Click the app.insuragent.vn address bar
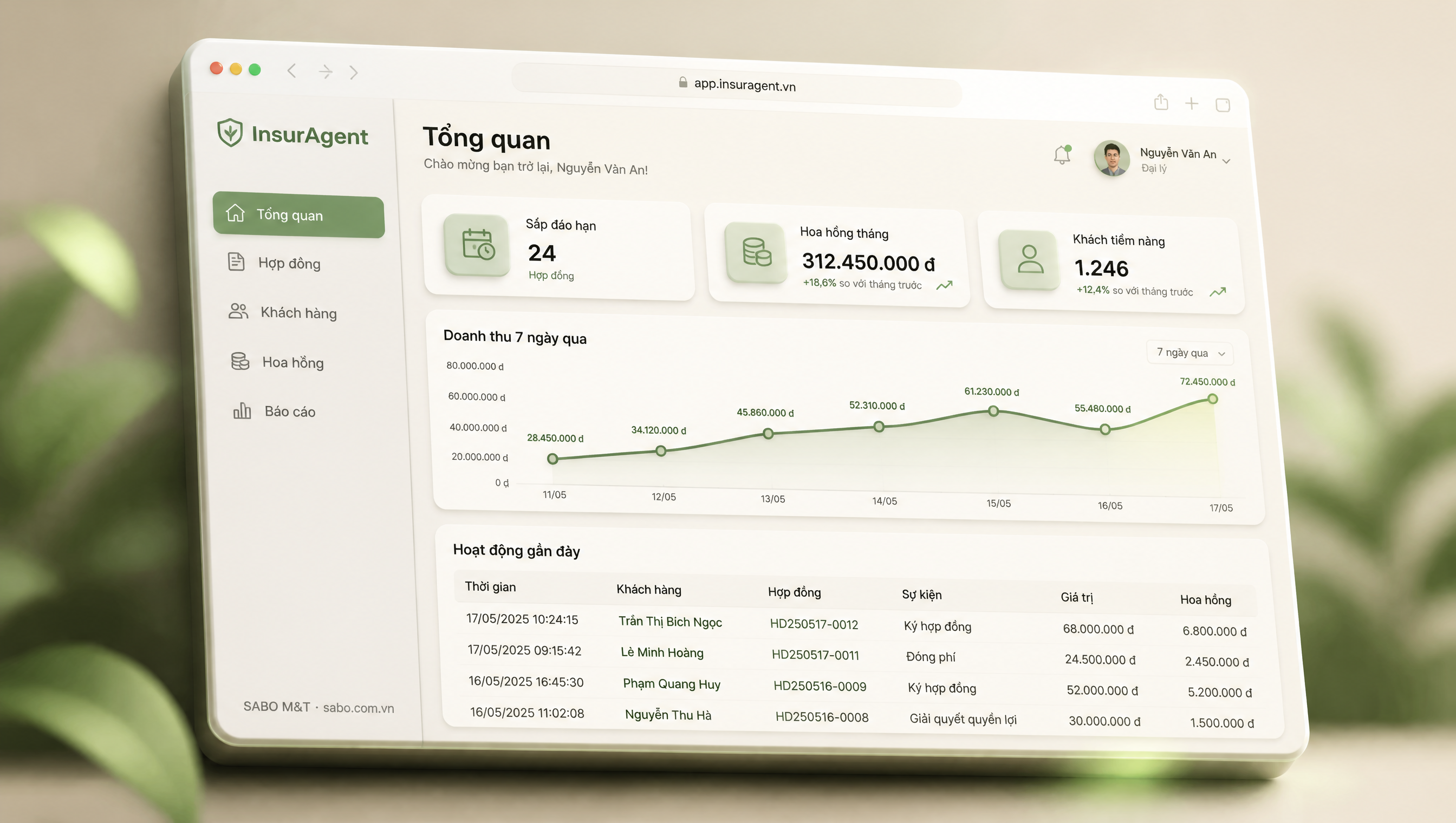 click(x=737, y=85)
